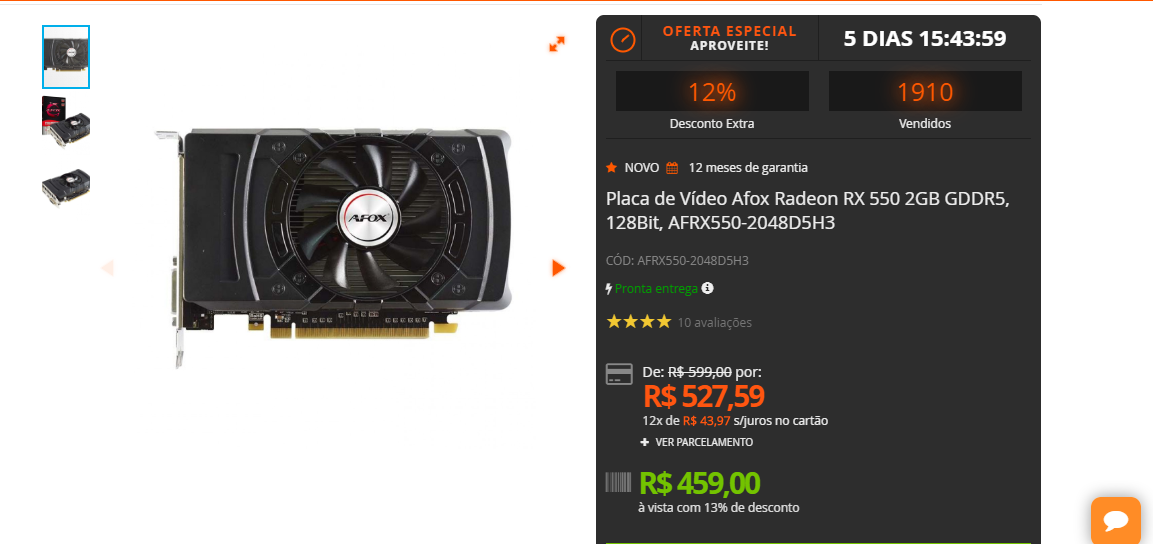The image size is (1153, 544).
Task: Click the faded left arrow for previous image
Action: tap(107, 268)
